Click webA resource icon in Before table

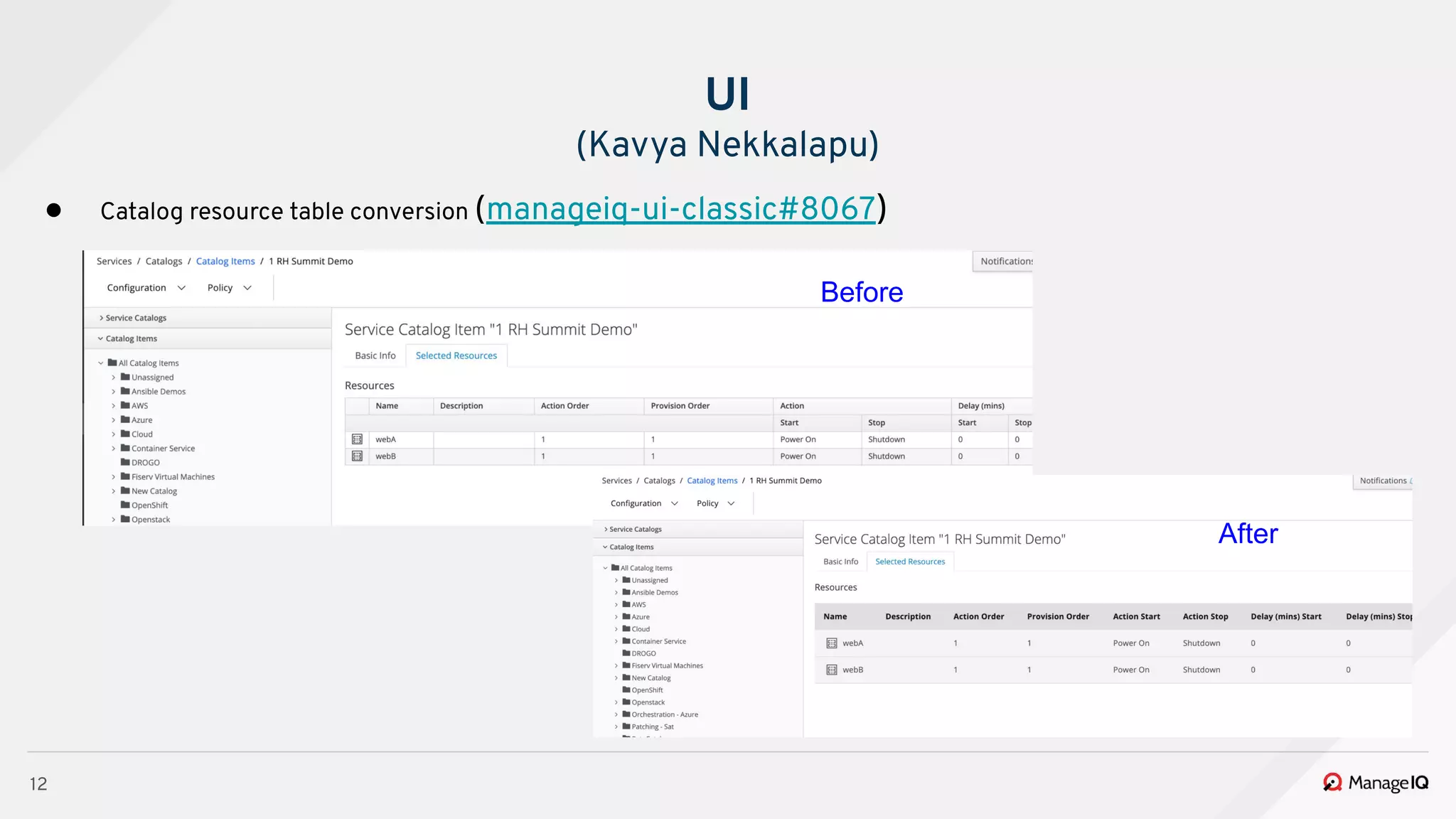[358, 439]
